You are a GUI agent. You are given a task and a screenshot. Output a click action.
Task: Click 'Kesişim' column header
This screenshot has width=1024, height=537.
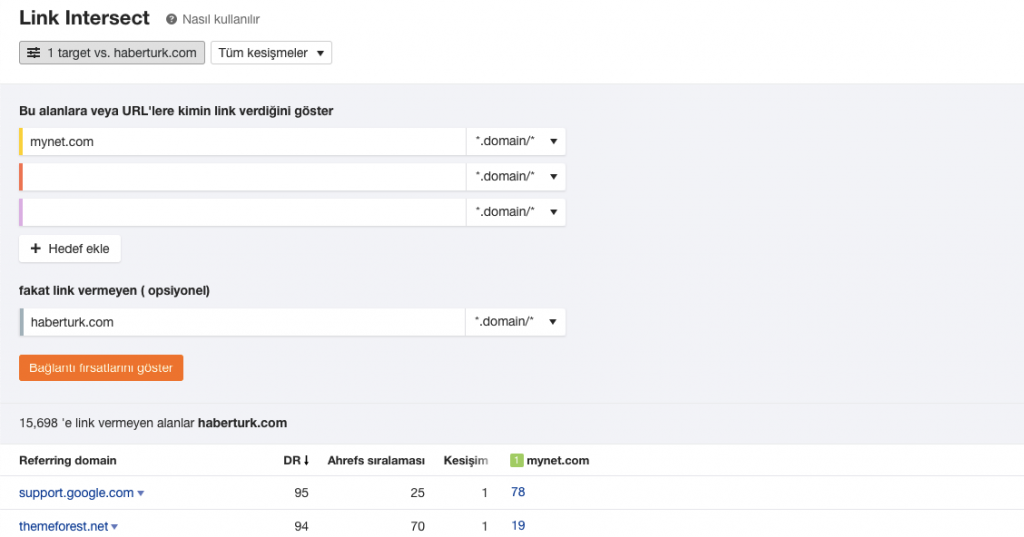pyautogui.click(x=466, y=461)
